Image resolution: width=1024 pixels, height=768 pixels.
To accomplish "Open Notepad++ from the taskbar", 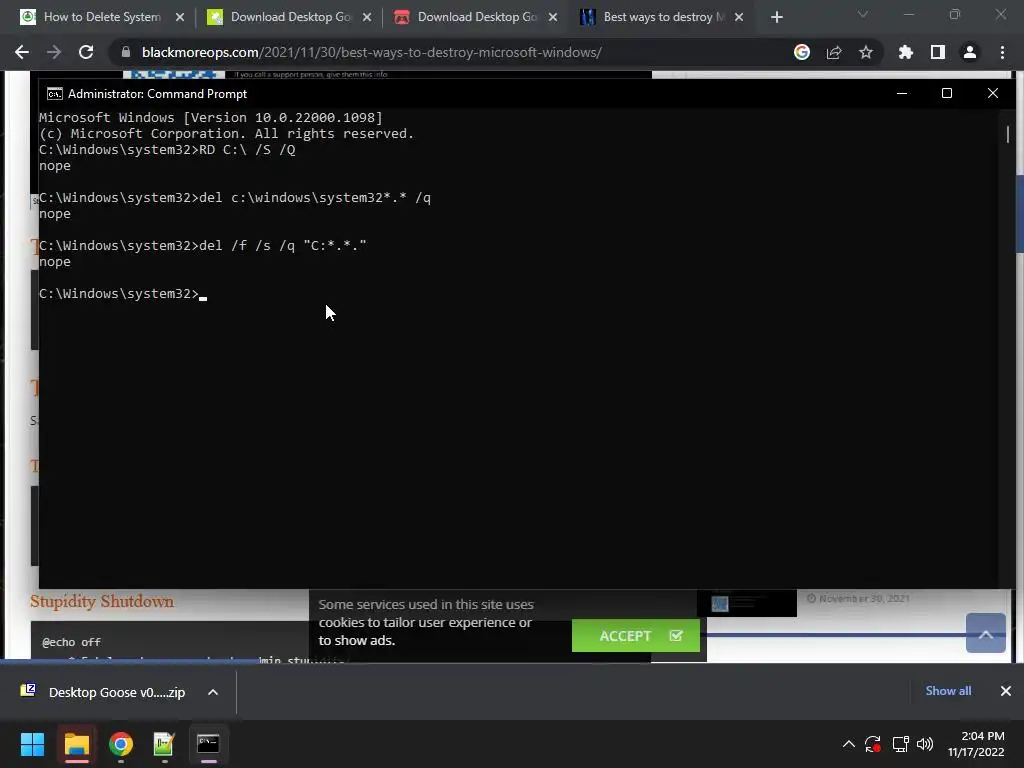I will point(164,744).
